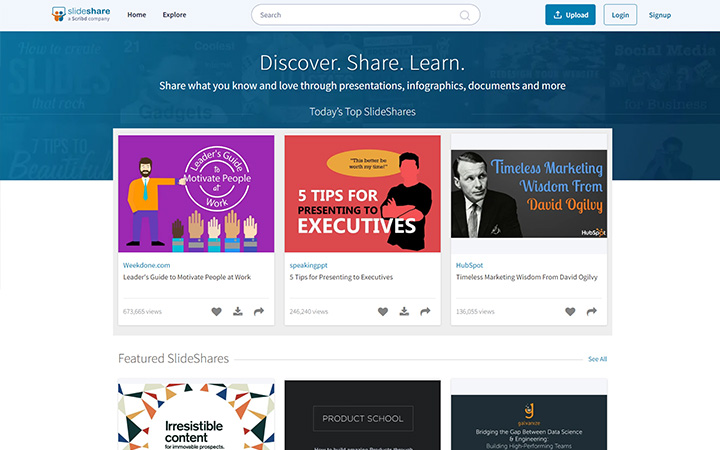The width and height of the screenshot is (720, 450).
Task: Share the Leader's Guide to Motivate People slideshow
Action: click(x=259, y=312)
